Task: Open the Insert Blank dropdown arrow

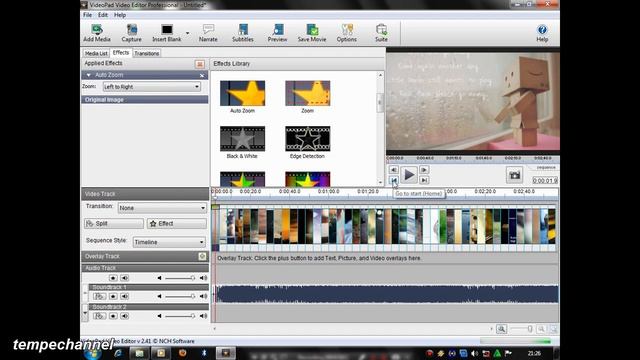Action: [187, 33]
